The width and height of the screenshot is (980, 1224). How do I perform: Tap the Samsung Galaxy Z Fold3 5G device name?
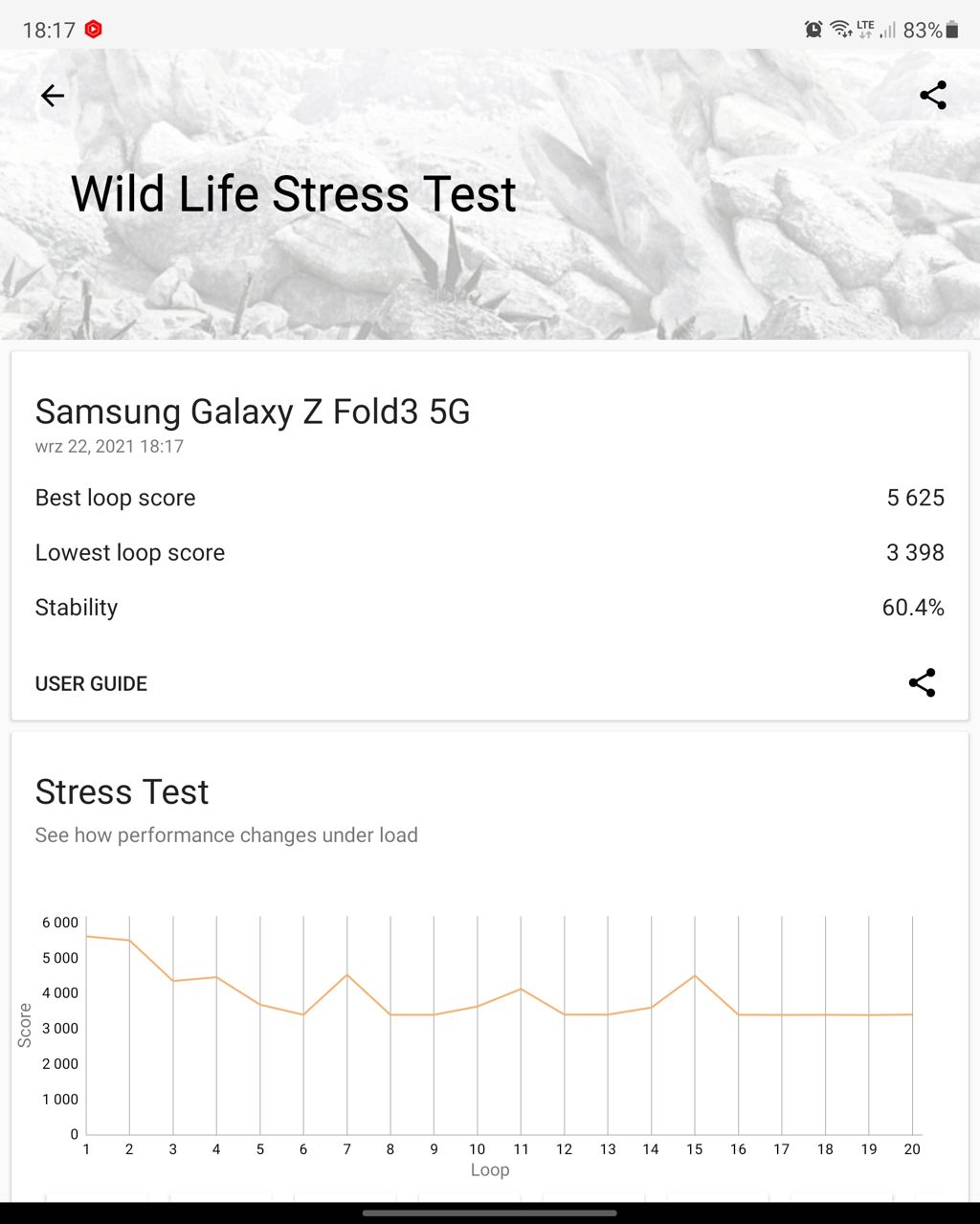click(x=253, y=412)
